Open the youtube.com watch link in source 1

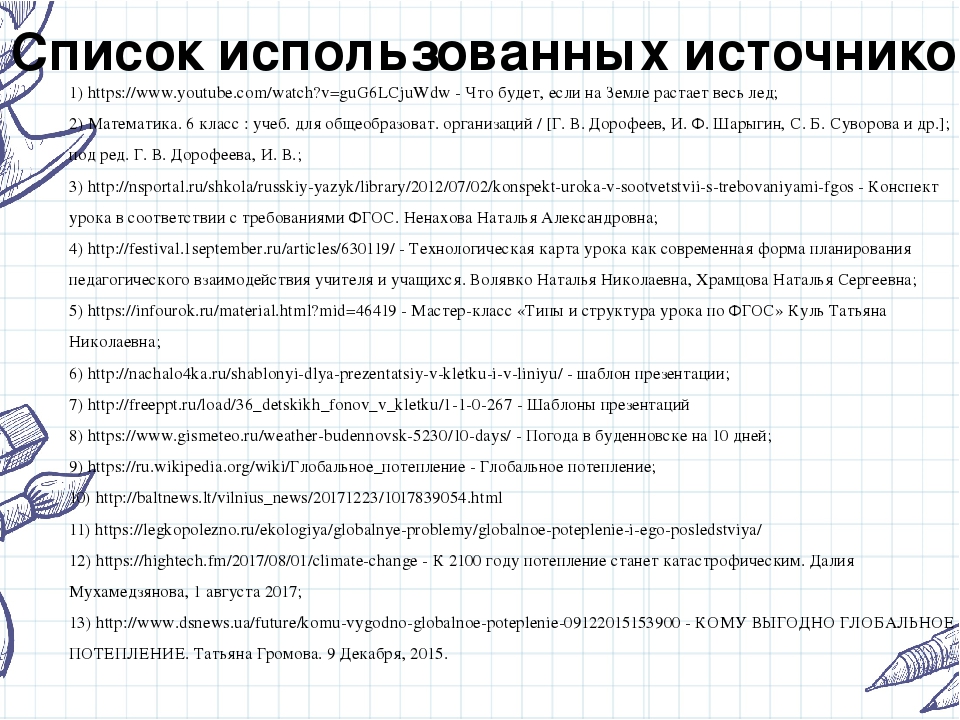click(269, 93)
